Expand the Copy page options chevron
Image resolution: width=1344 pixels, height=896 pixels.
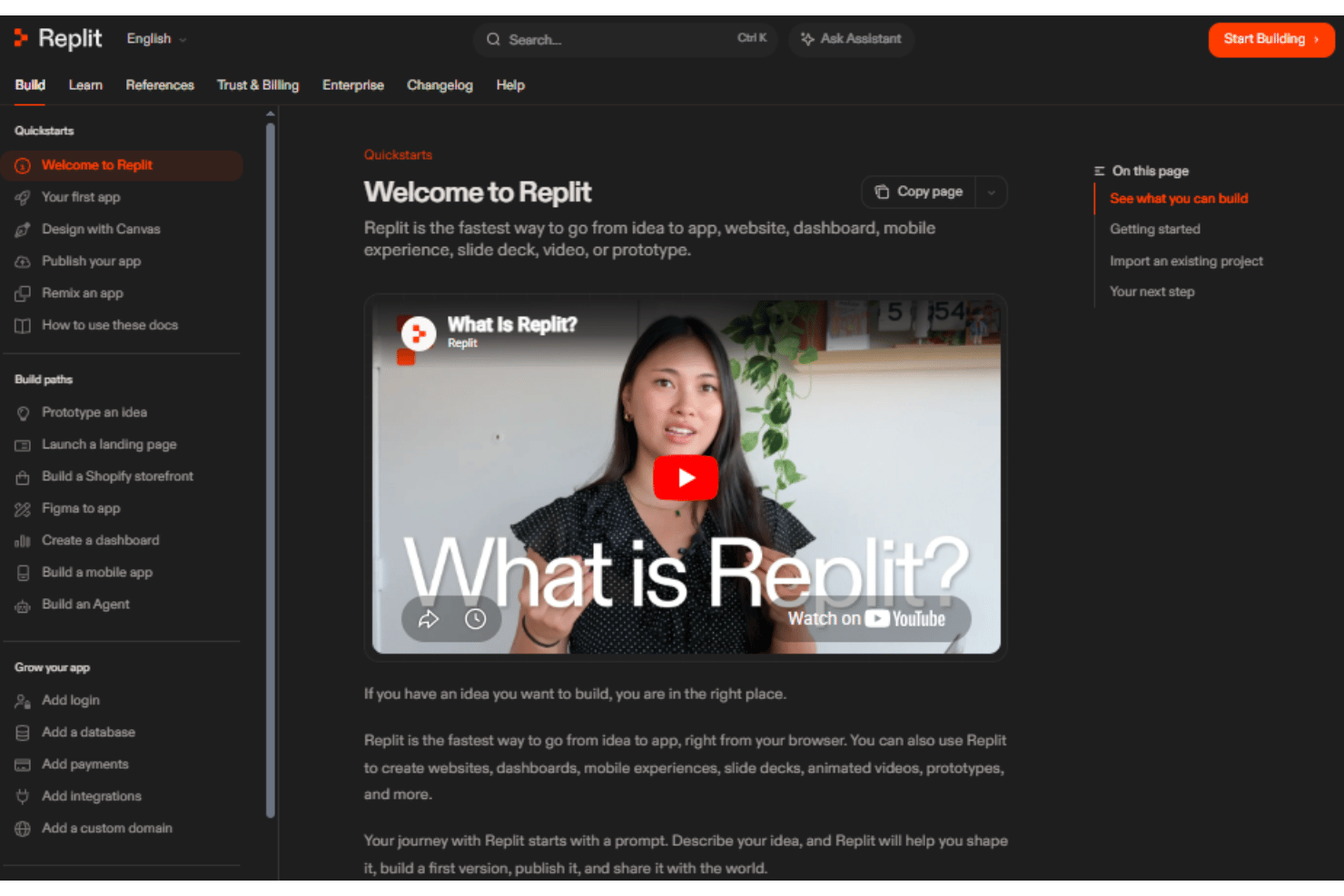point(992,192)
